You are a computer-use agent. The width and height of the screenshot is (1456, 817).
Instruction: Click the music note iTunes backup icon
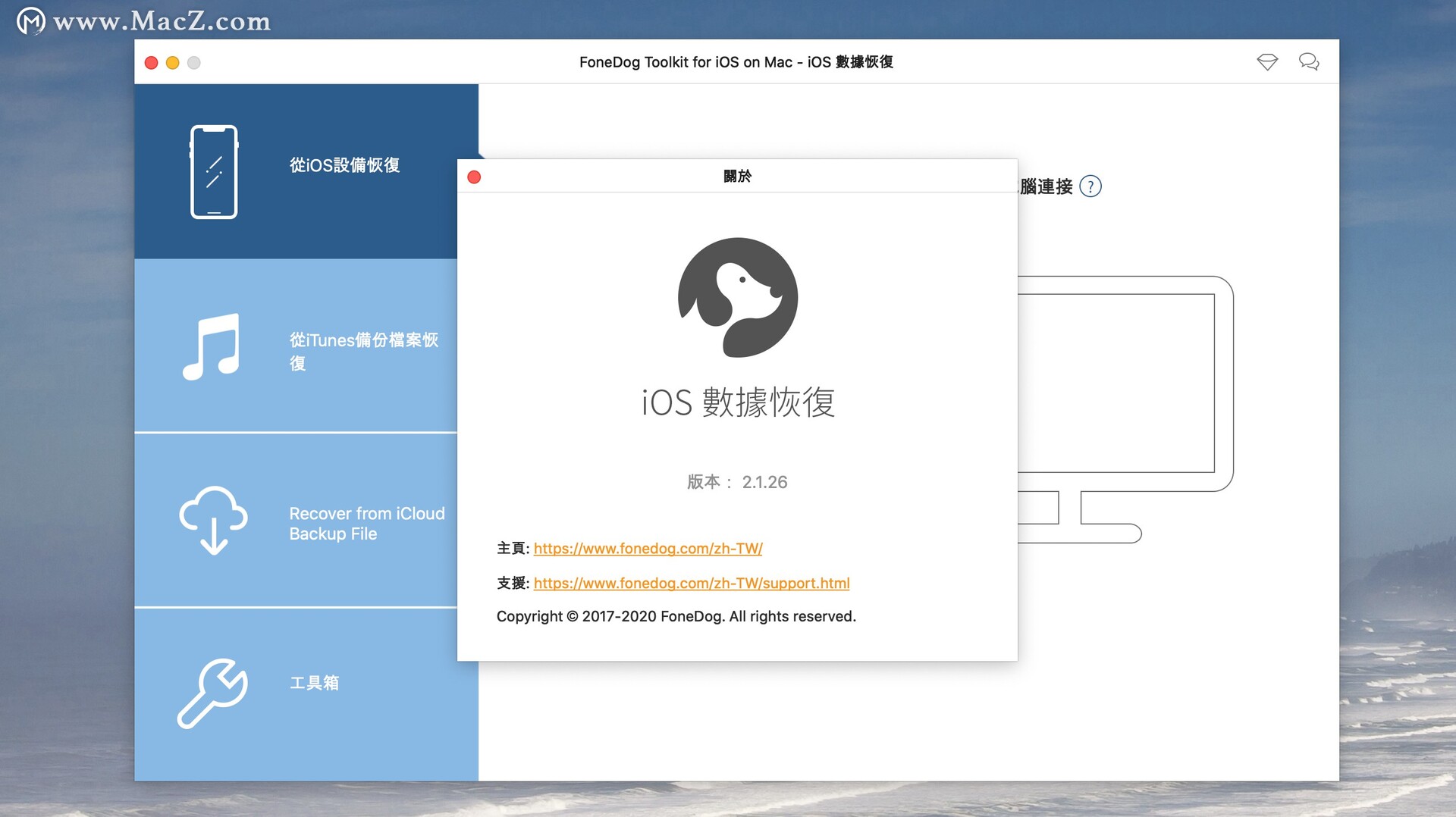tap(212, 346)
